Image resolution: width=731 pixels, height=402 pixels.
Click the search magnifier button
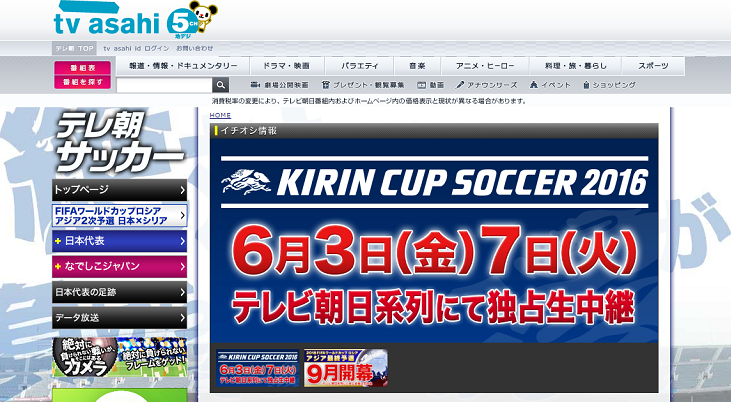click(x=220, y=85)
